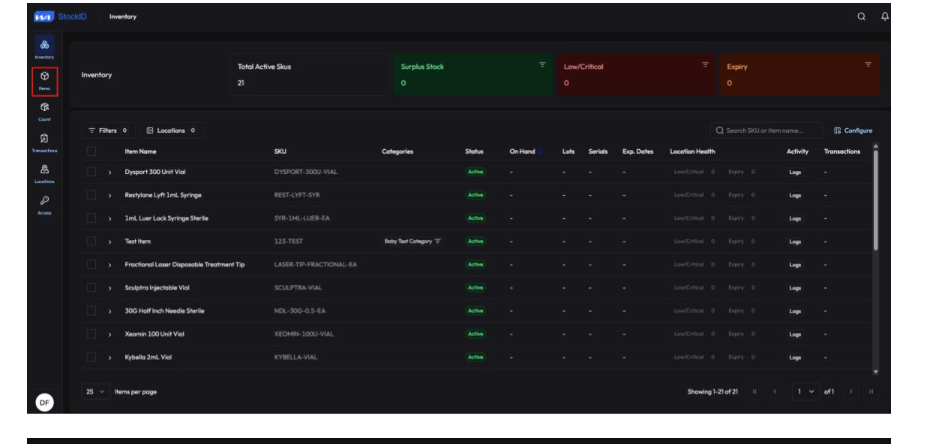Click the NDL-30G-0.5-EA SKU cell

[300, 311]
